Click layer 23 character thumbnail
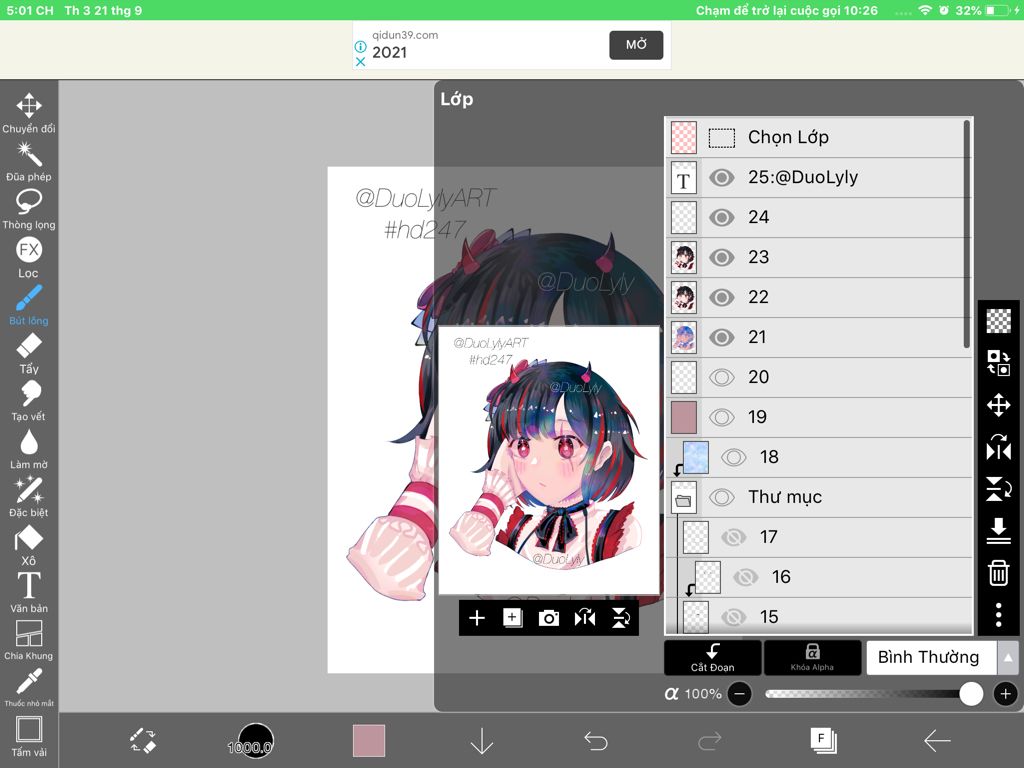The image size is (1024, 768). click(684, 257)
